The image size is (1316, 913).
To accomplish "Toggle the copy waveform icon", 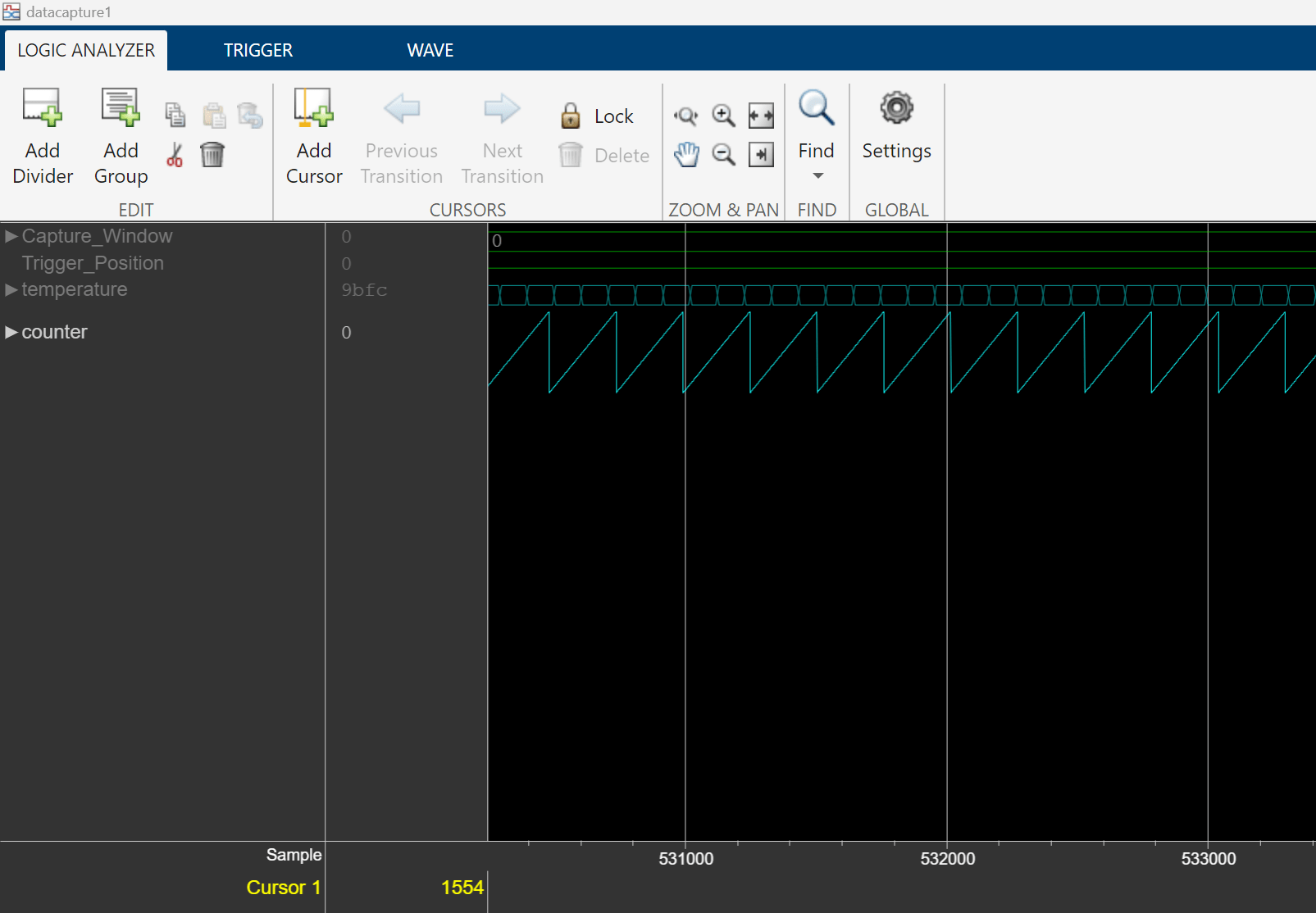I will coord(175,114).
